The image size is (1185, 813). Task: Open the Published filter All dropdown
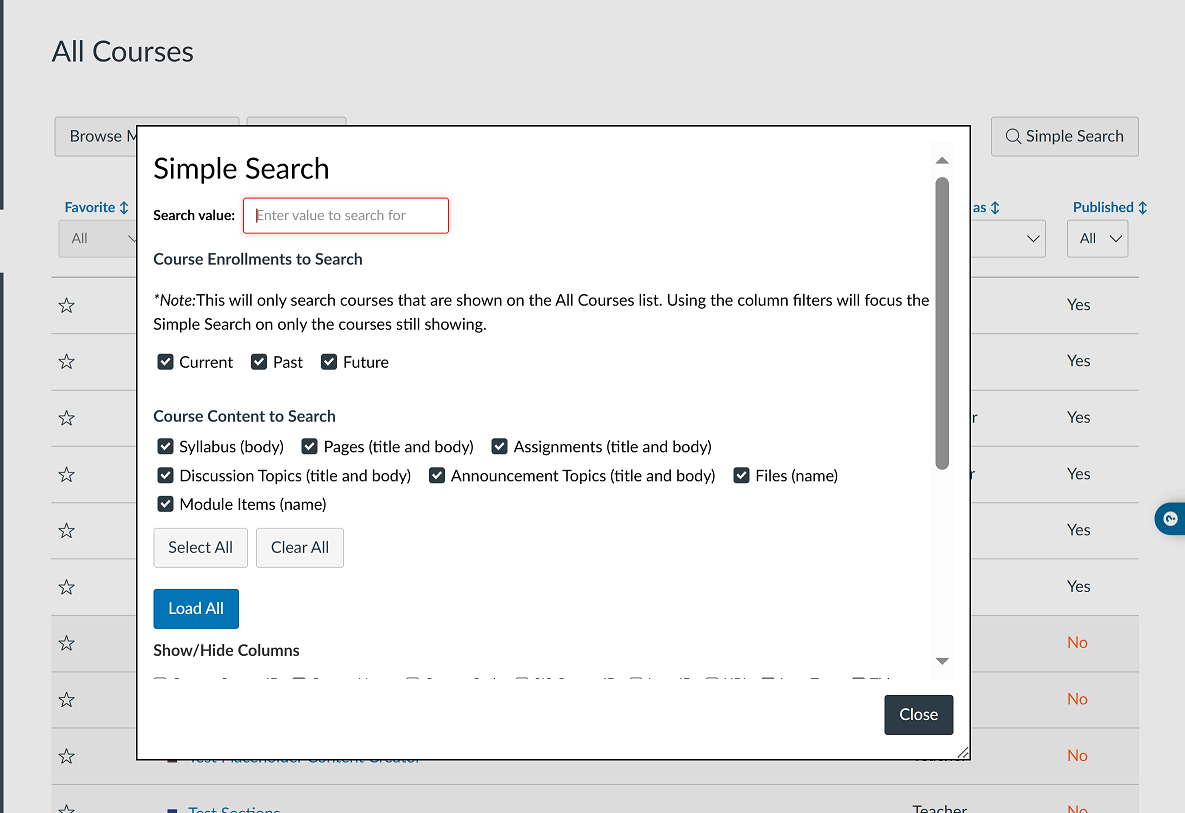1097,238
